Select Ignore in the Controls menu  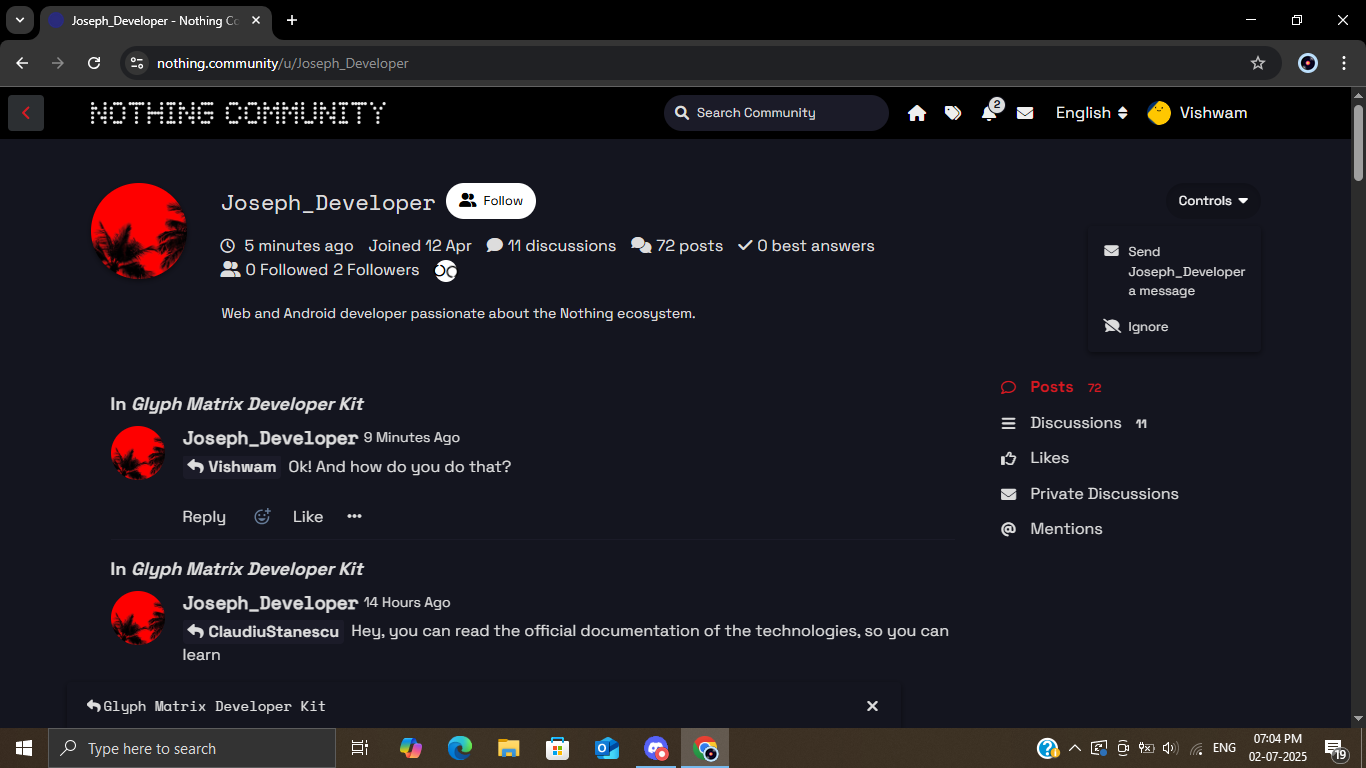pos(1147,327)
